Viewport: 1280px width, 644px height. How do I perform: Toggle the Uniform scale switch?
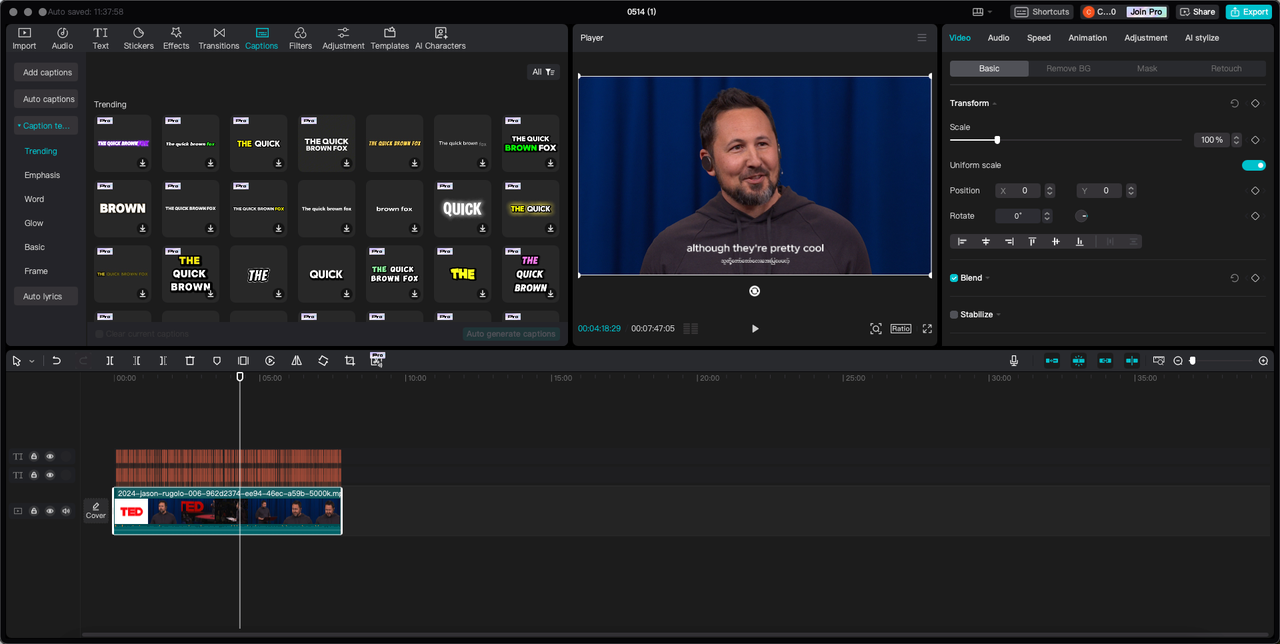[1254, 165]
